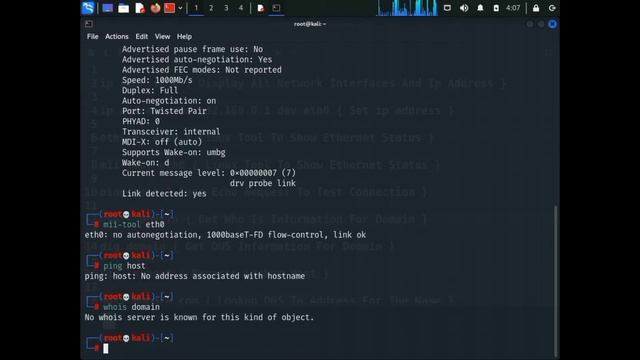Click the 'drv probe link' line
Screen dimensions: 640x360
[x=262, y=183]
